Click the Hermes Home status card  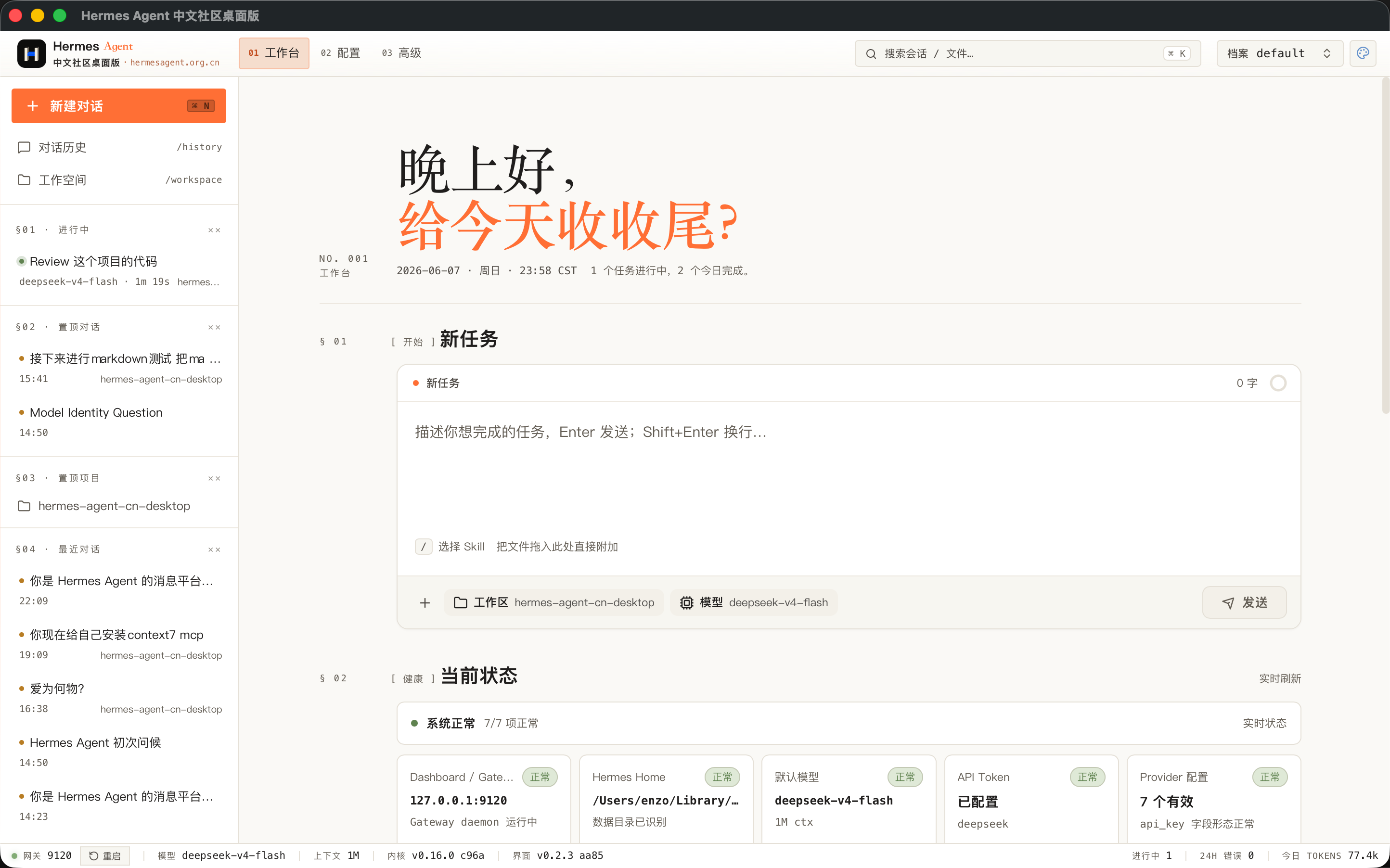click(666, 799)
